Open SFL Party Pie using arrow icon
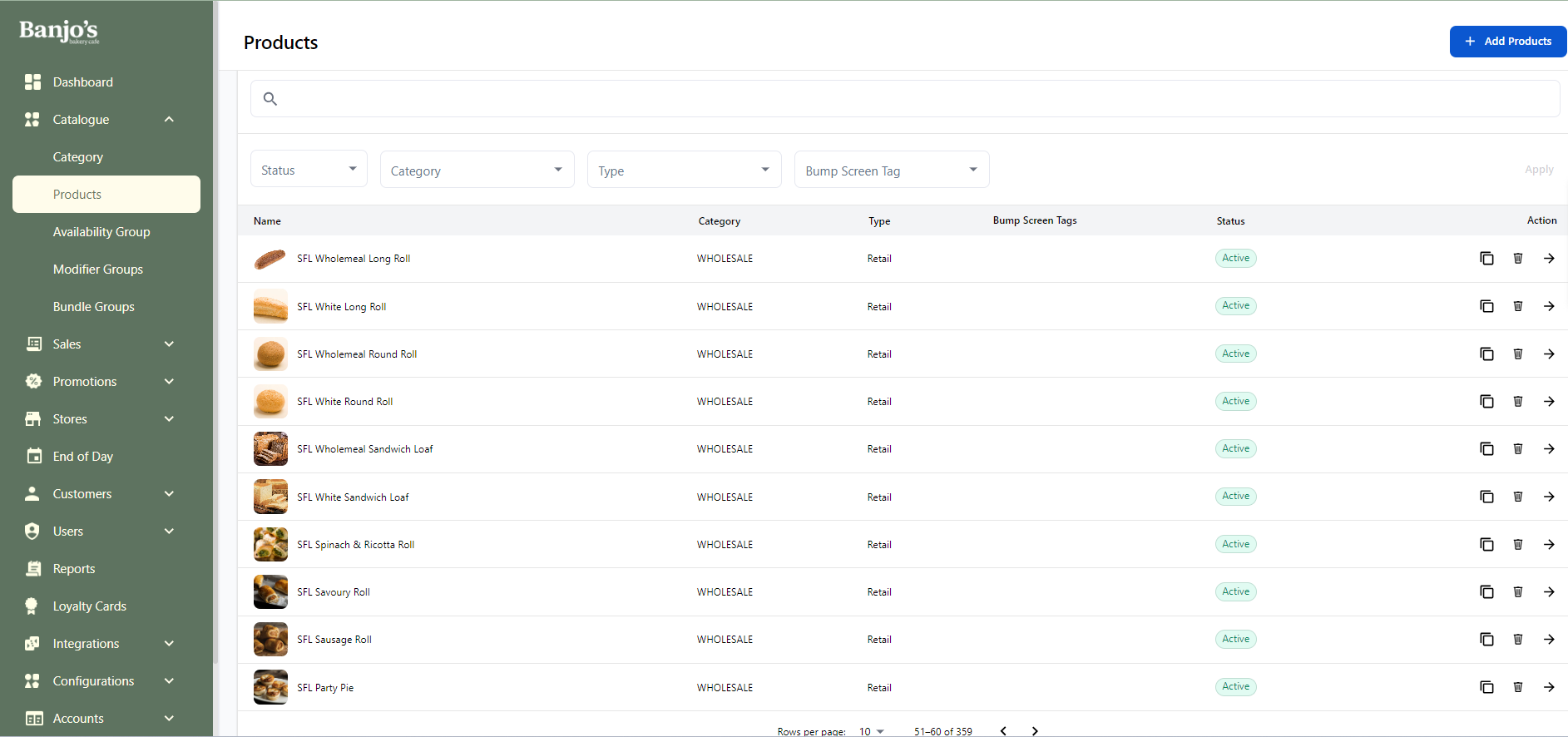The height and width of the screenshot is (737, 1568). pyautogui.click(x=1549, y=688)
